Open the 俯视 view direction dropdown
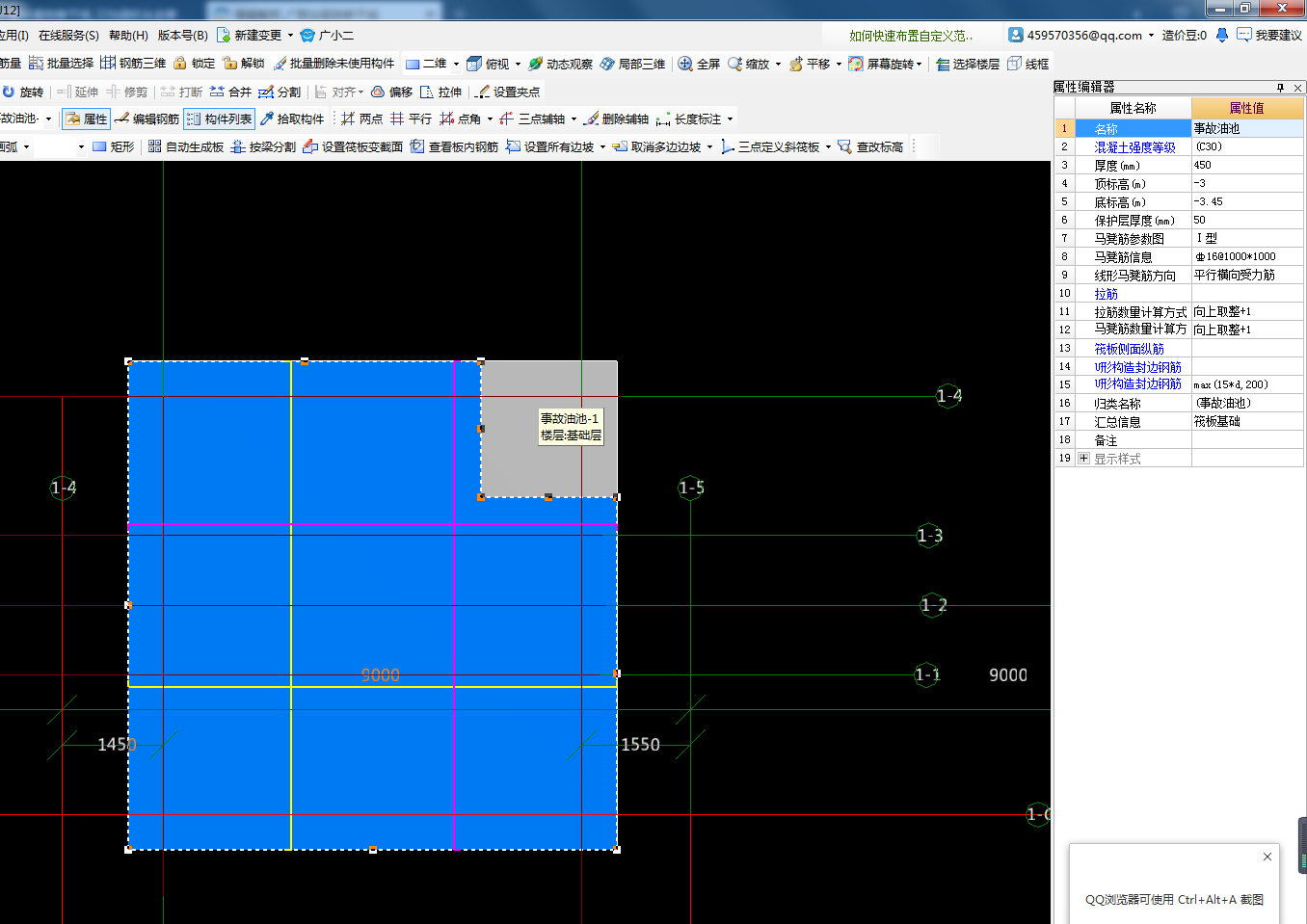 point(518,65)
